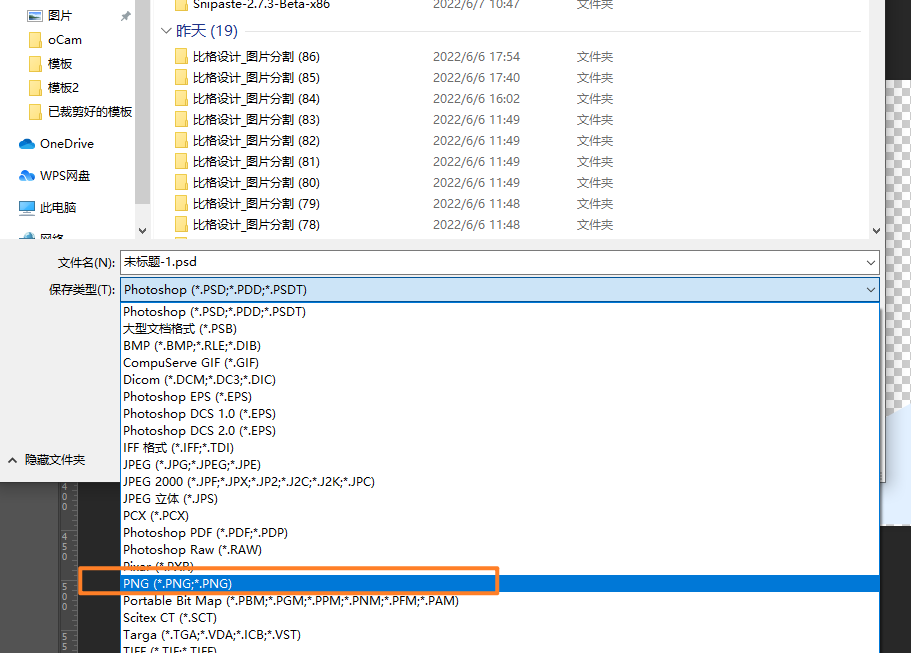
Task: Choose CompuServe GIF (*.GIF) format
Action: [500, 363]
